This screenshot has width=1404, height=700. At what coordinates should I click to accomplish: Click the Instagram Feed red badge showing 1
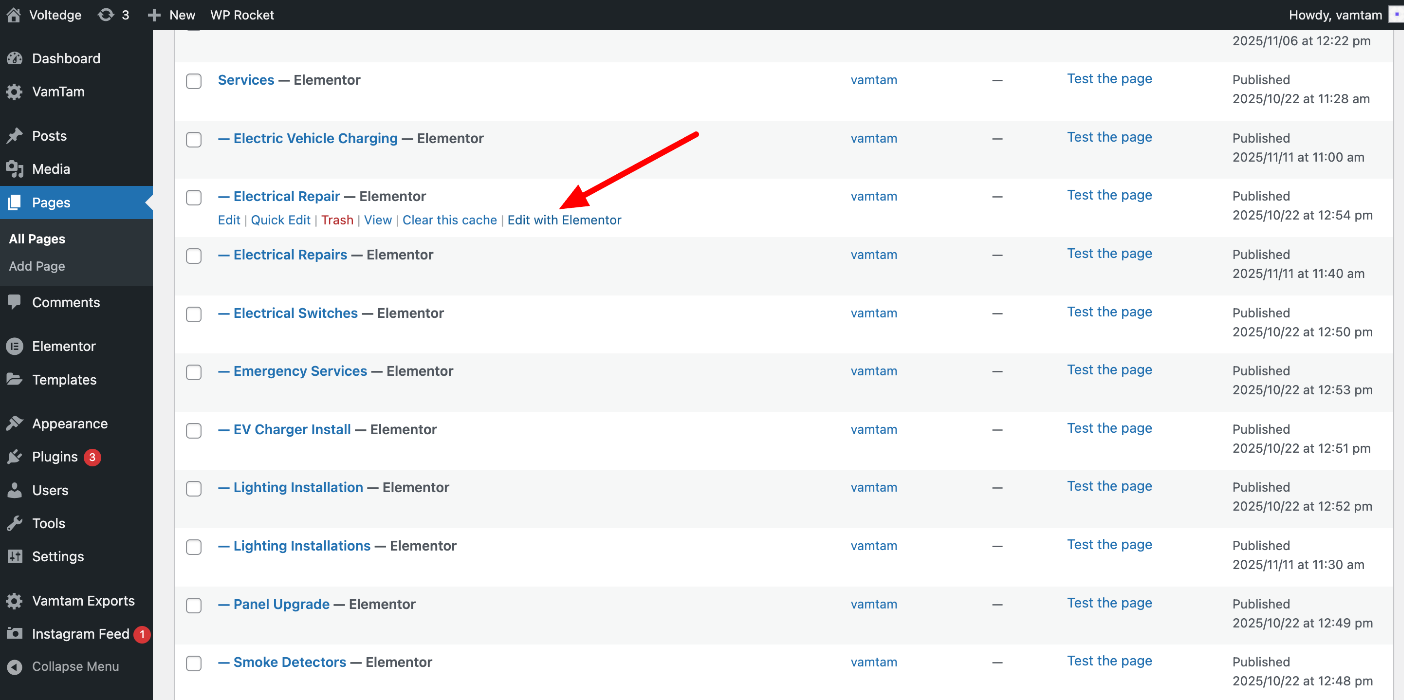[142, 634]
